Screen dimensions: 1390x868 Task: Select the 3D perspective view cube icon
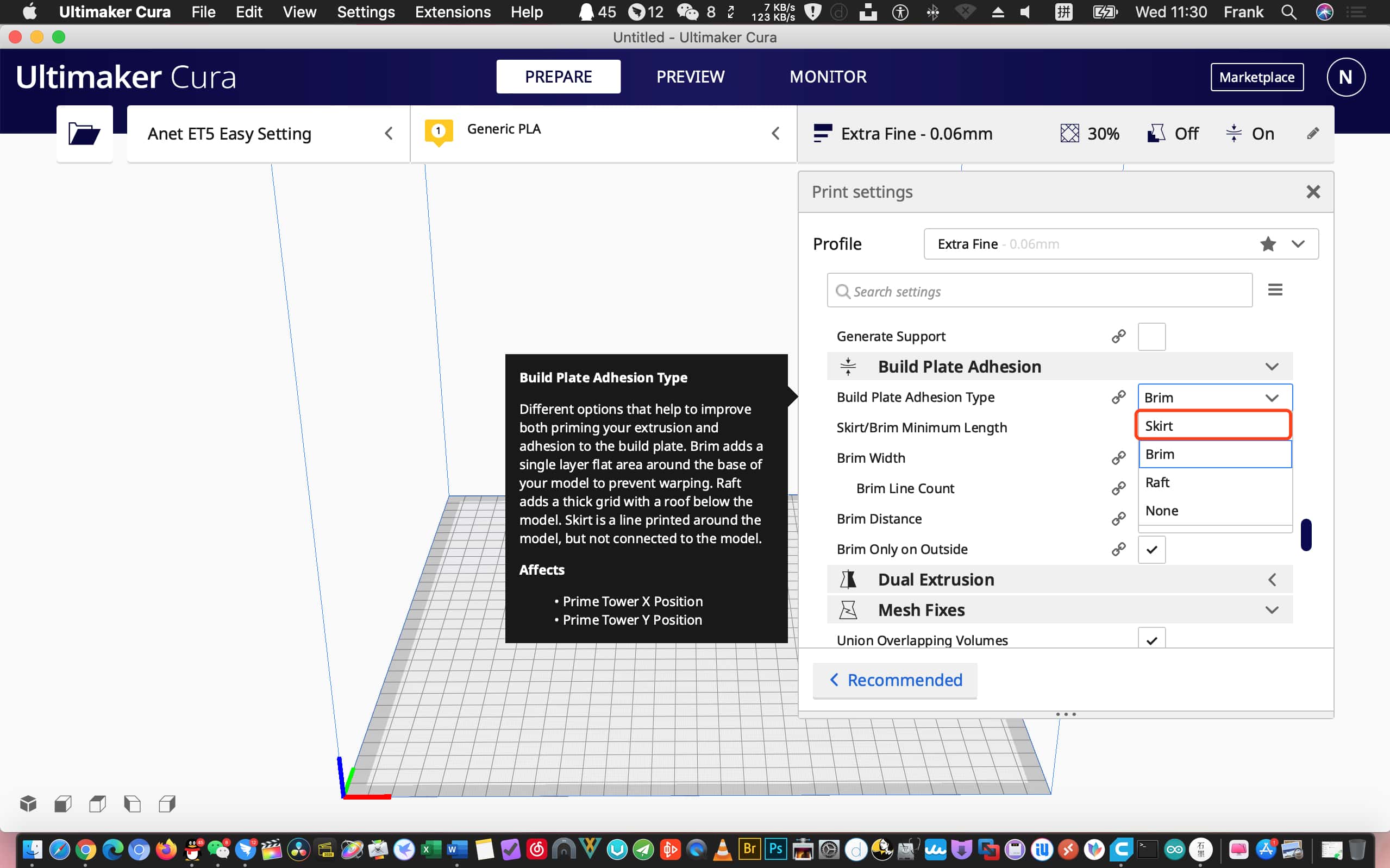pos(28,804)
